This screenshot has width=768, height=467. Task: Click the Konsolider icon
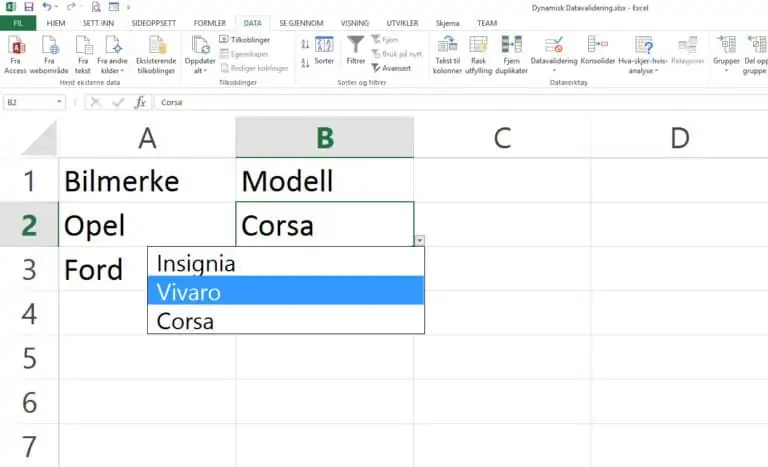[x=597, y=45]
